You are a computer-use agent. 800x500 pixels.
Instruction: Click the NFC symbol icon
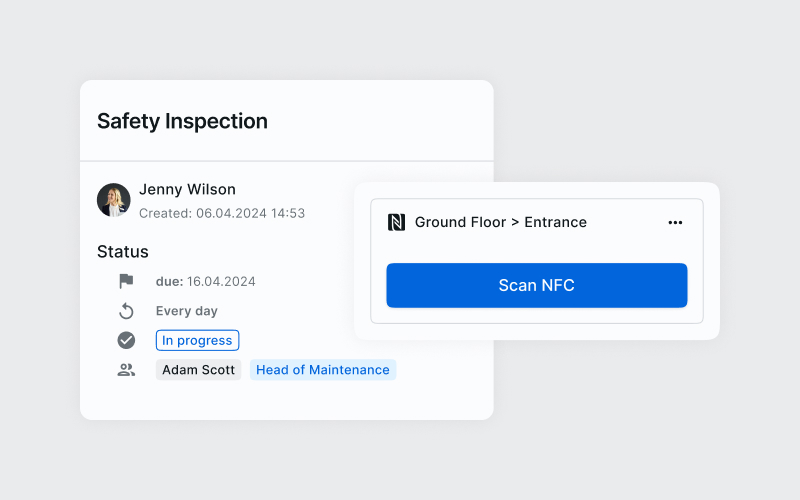pos(396,222)
